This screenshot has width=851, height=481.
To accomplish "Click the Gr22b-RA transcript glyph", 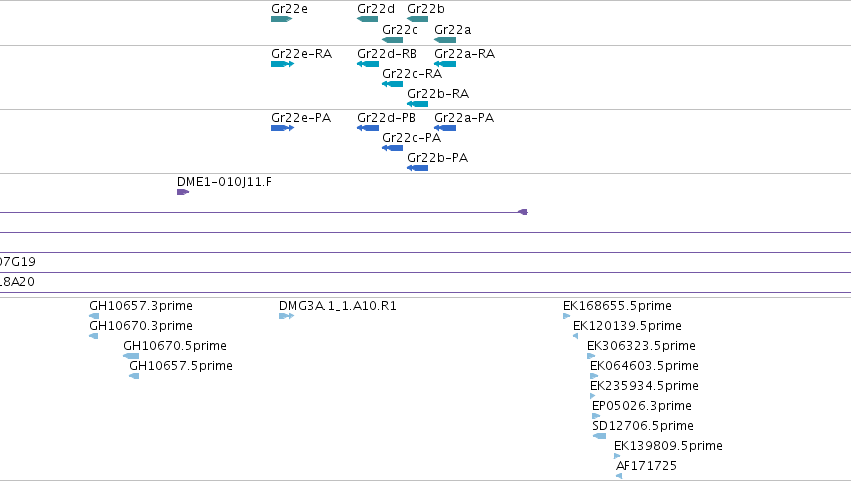I will 417,104.
